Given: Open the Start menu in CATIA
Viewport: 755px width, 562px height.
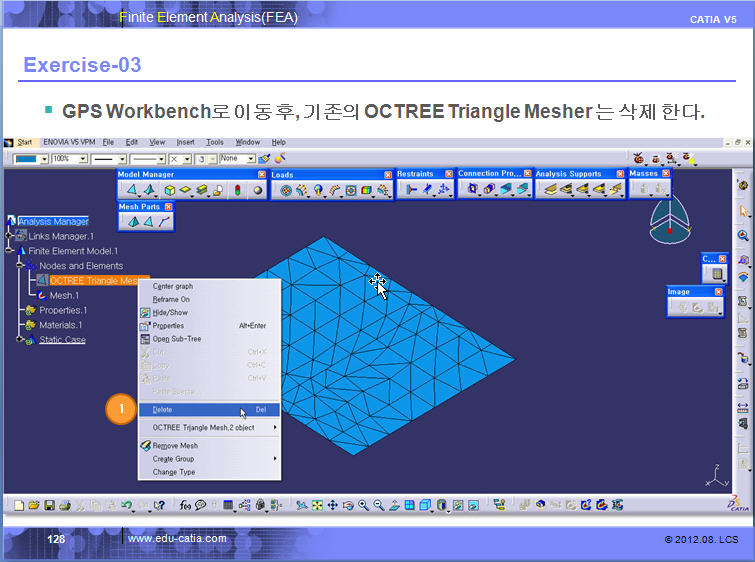Looking at the screenshot, I should point(24,142).
